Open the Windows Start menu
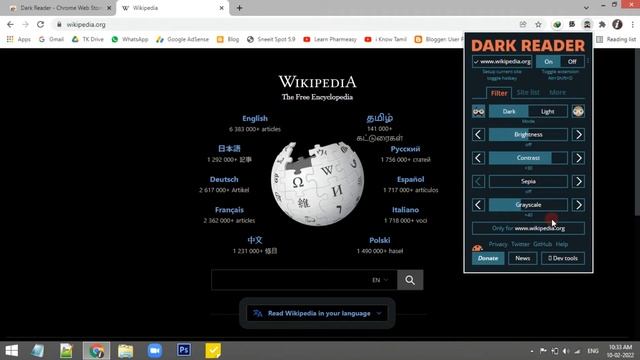 [11, 351]
